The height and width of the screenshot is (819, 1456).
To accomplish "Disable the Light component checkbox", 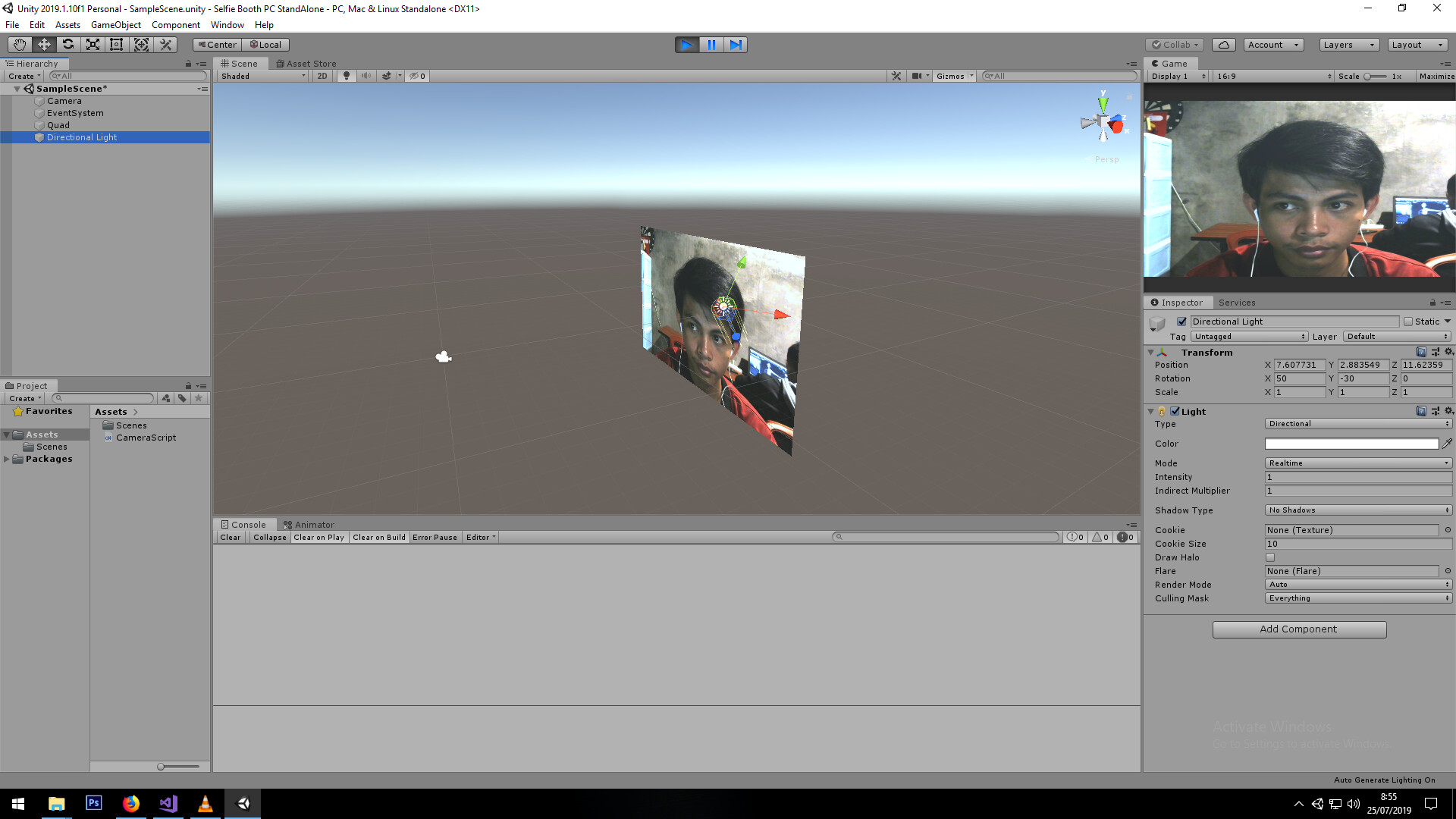I will (1175, 412).
